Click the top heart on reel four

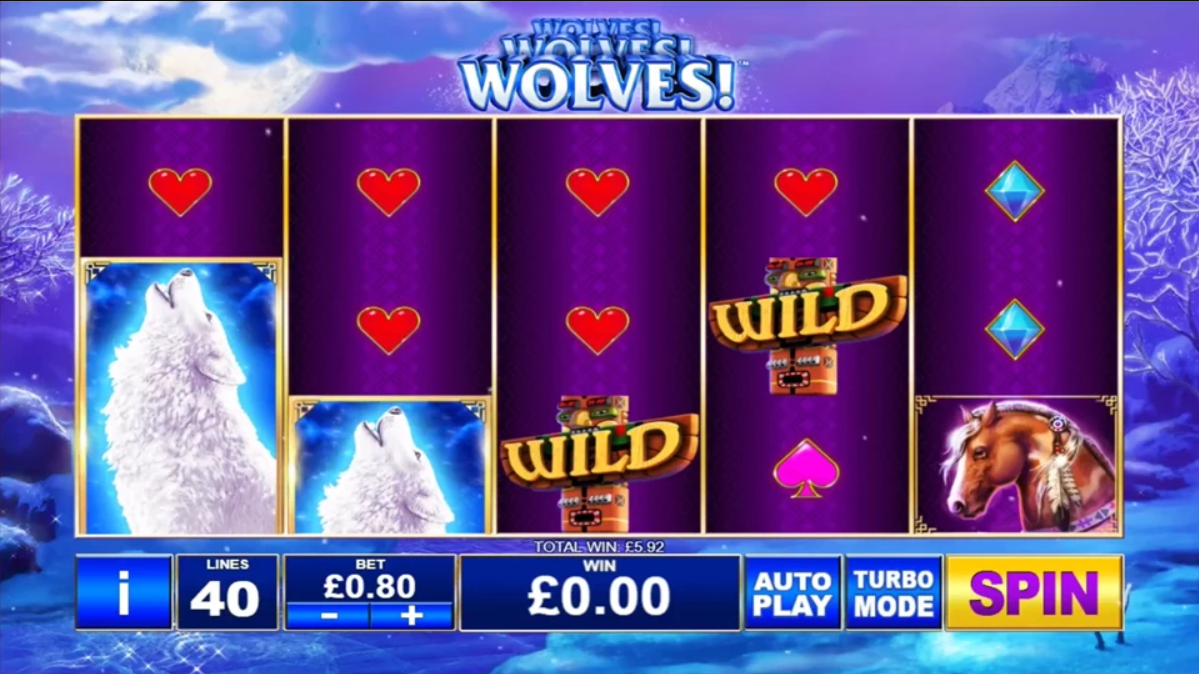coord(806,191)
